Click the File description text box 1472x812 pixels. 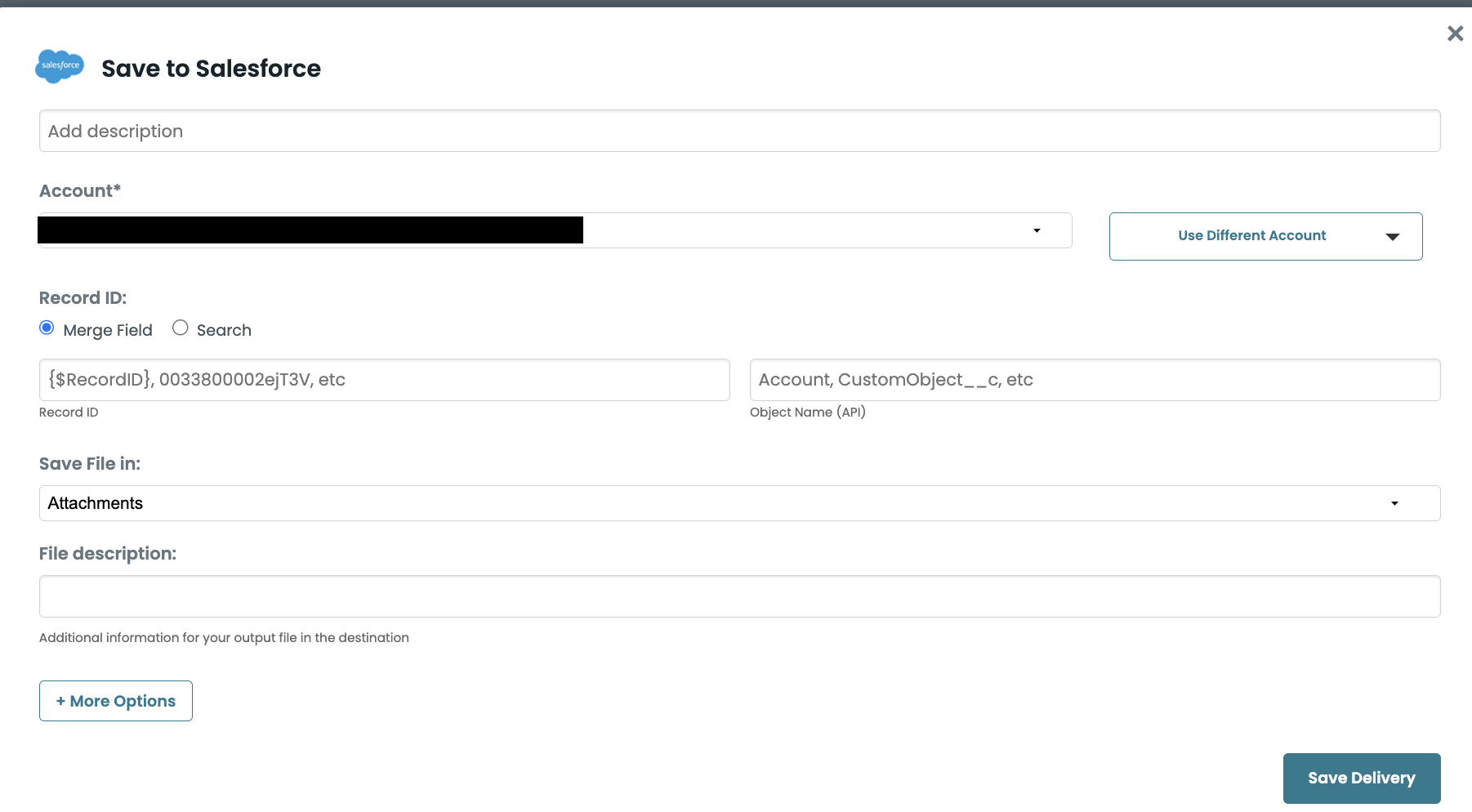[x=738, y=596]
